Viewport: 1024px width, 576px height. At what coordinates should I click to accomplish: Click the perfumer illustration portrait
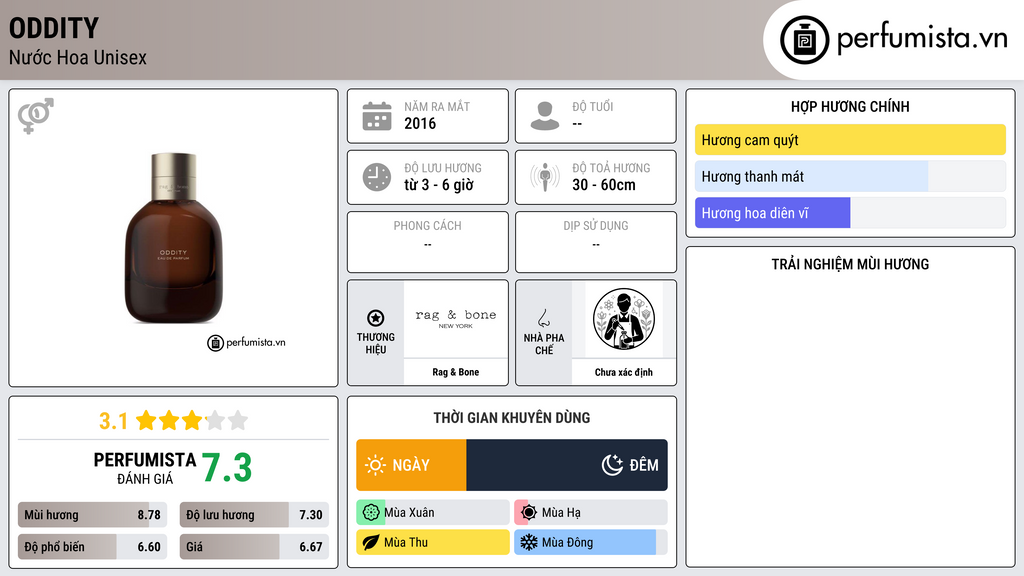[x=624, y=319]
